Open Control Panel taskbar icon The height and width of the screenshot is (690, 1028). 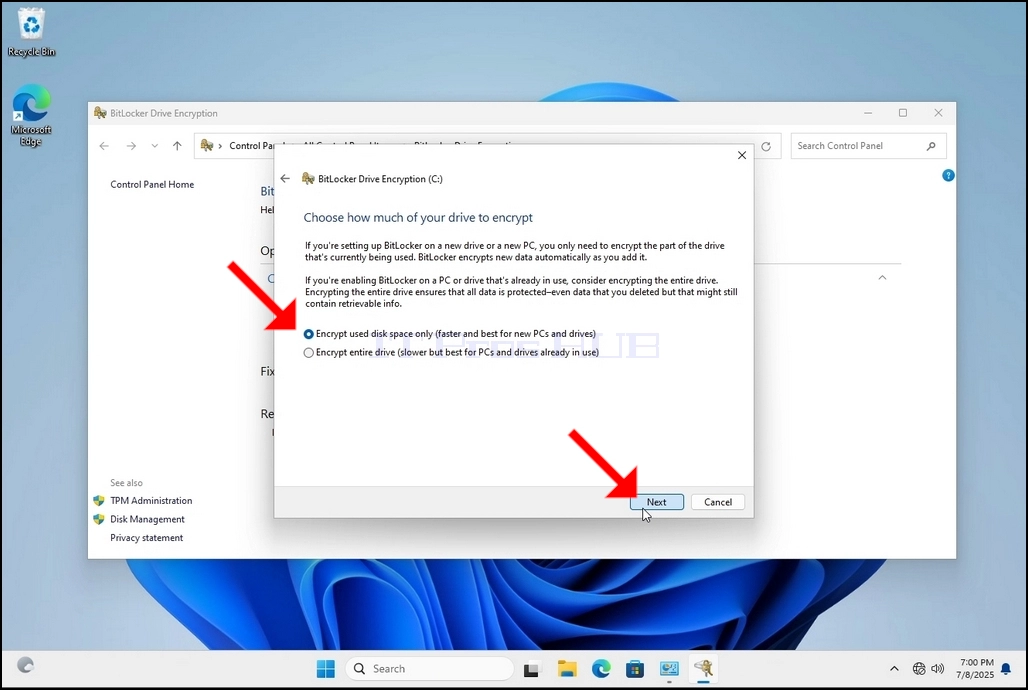point(669,669)
